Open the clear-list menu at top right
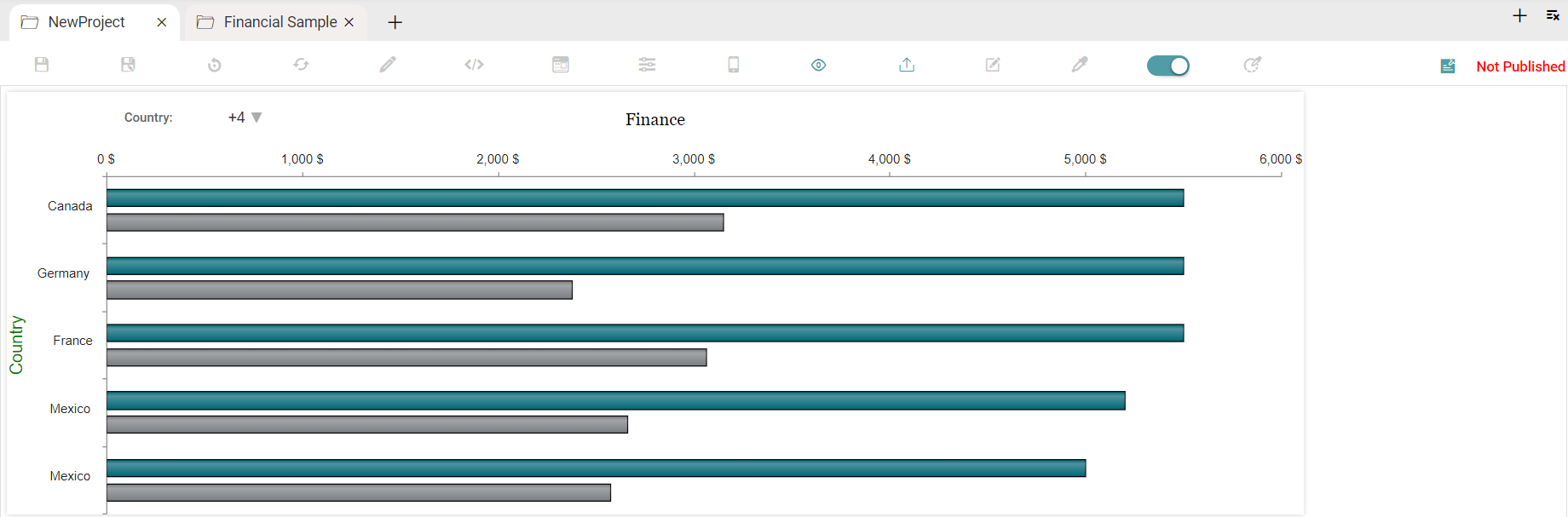The width and height of the screenshot is (1568, 517). point(1553,15)
